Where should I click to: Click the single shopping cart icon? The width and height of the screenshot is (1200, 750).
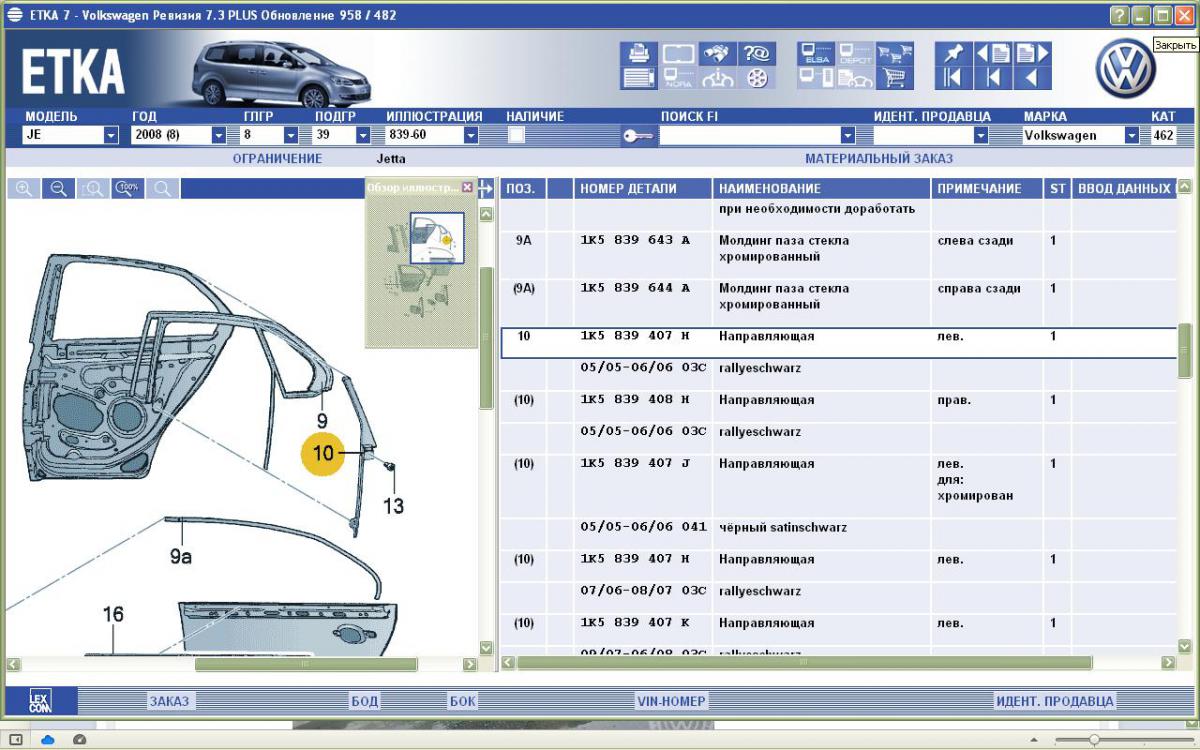pyautogui.click(x=895, y=78)
